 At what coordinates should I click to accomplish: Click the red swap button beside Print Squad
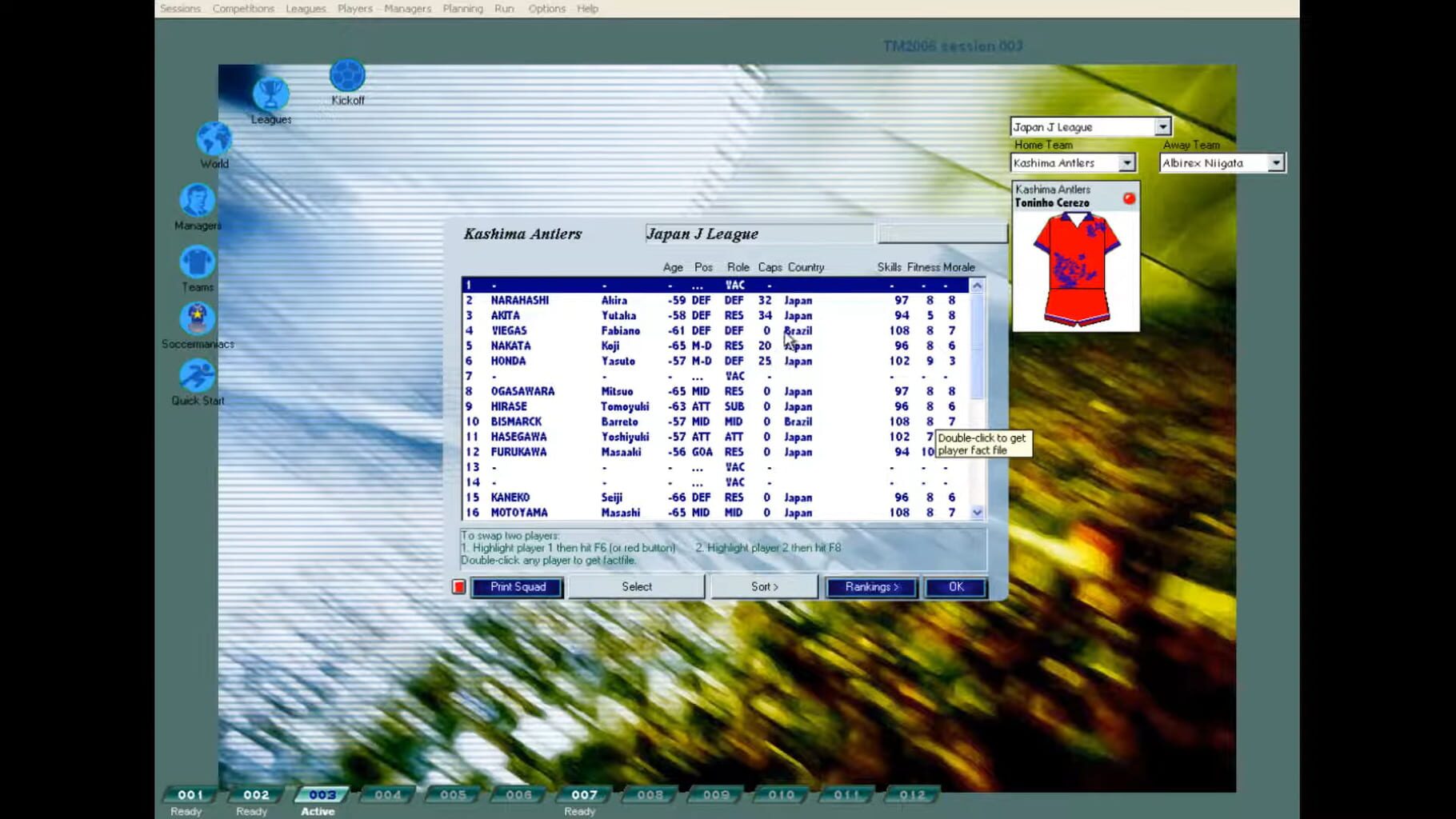pyautogui.click(x=458, y=587)
